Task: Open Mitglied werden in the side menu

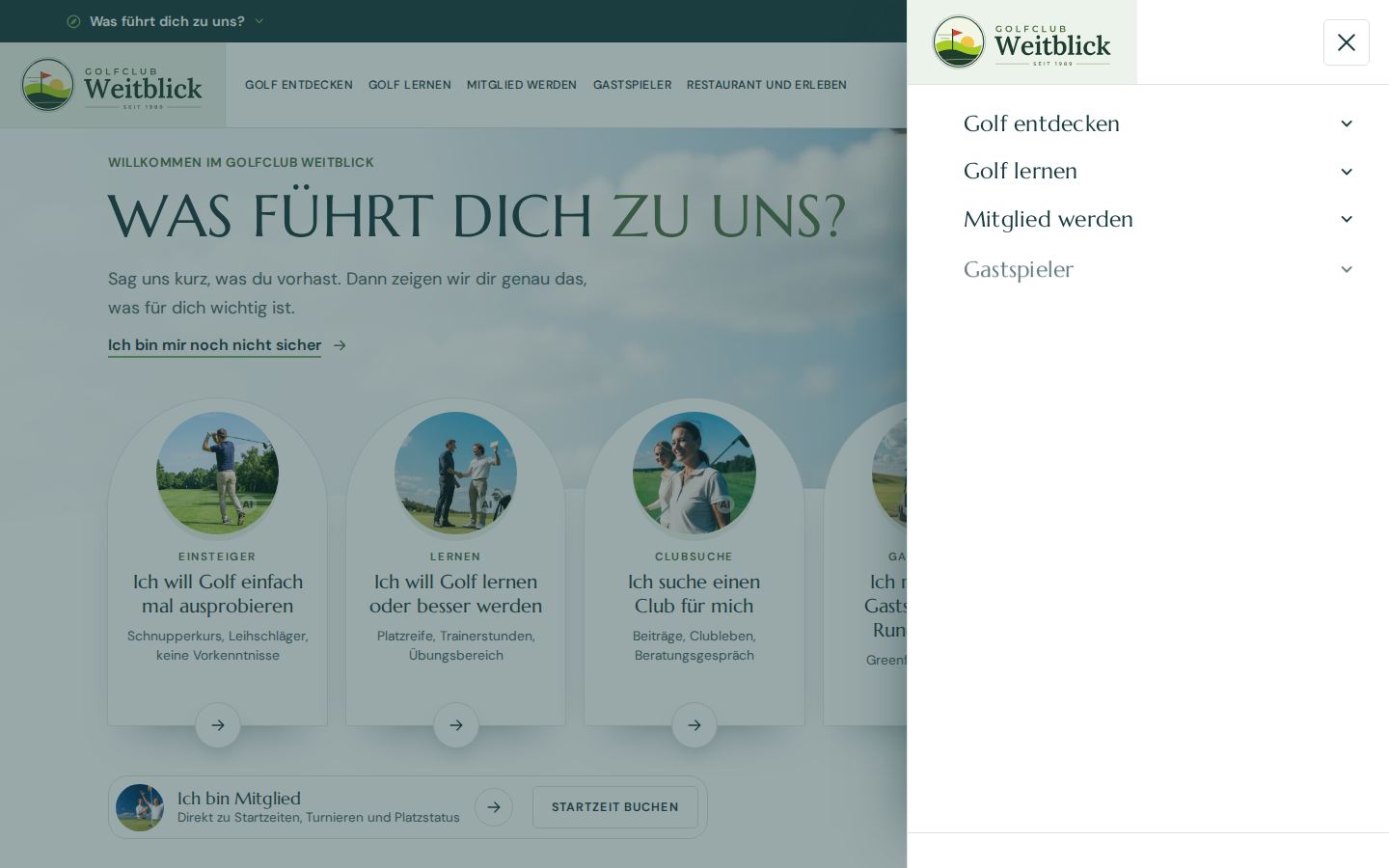Action: click(1049, 219)
